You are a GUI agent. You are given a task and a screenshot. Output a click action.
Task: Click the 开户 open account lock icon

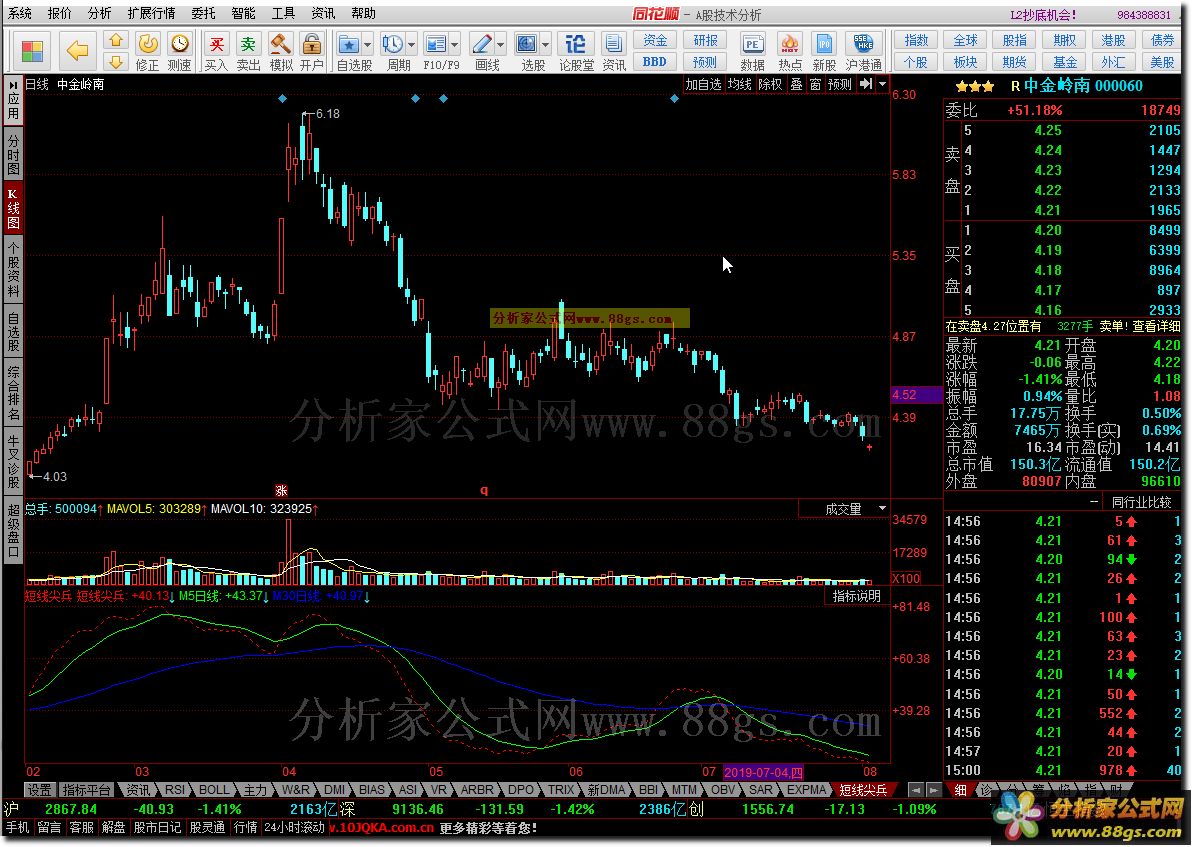(x=311, y=52)
